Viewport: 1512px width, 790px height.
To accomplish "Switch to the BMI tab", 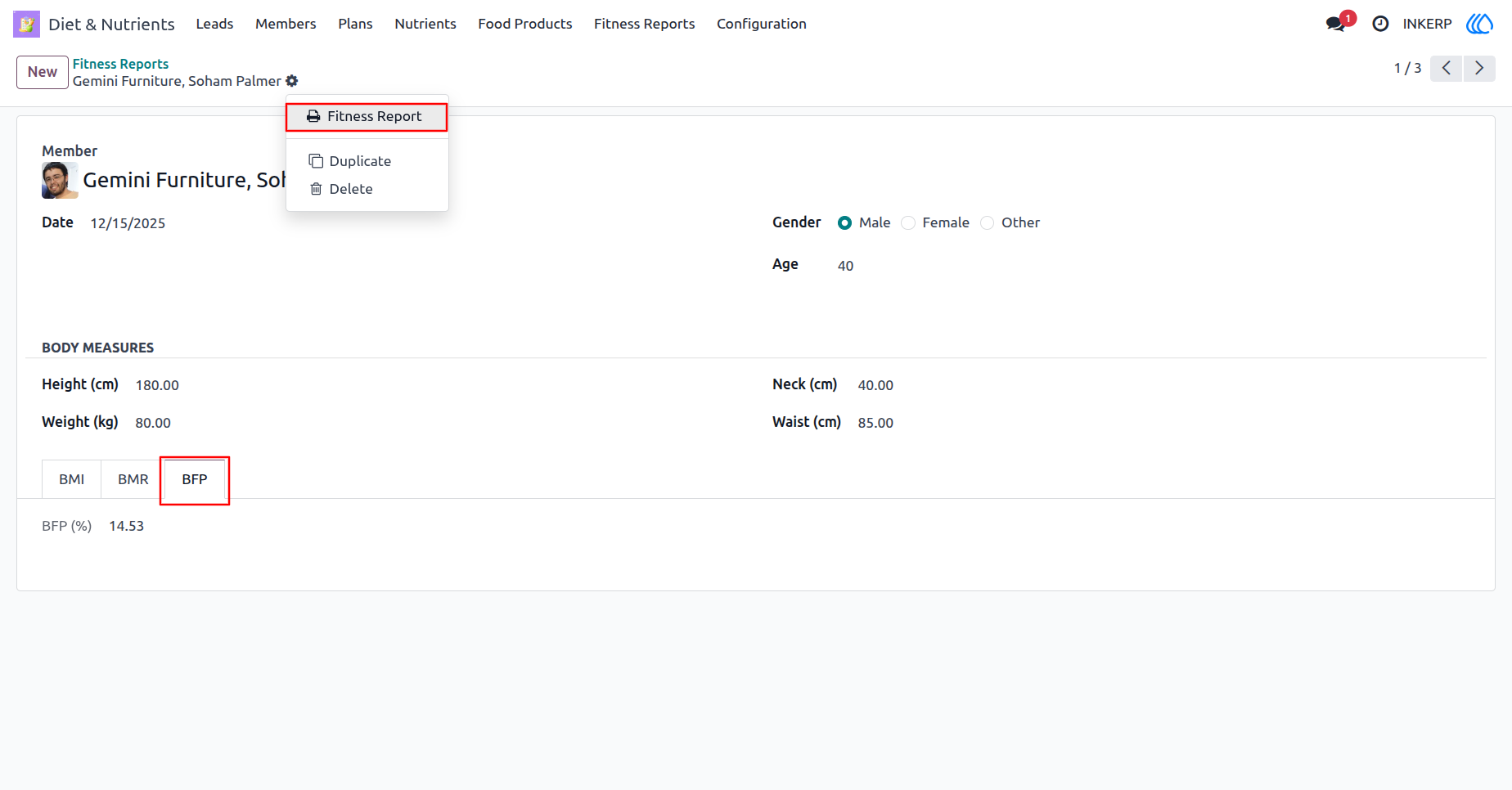I will pos(71,479).
